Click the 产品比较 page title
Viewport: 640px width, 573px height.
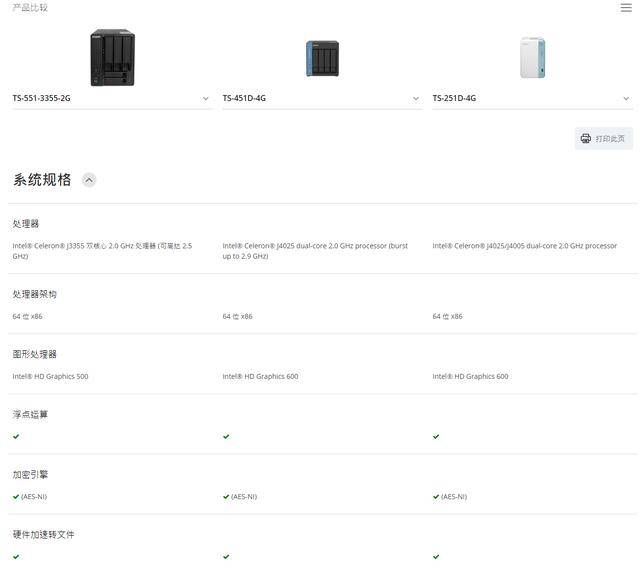coord(29,7)
